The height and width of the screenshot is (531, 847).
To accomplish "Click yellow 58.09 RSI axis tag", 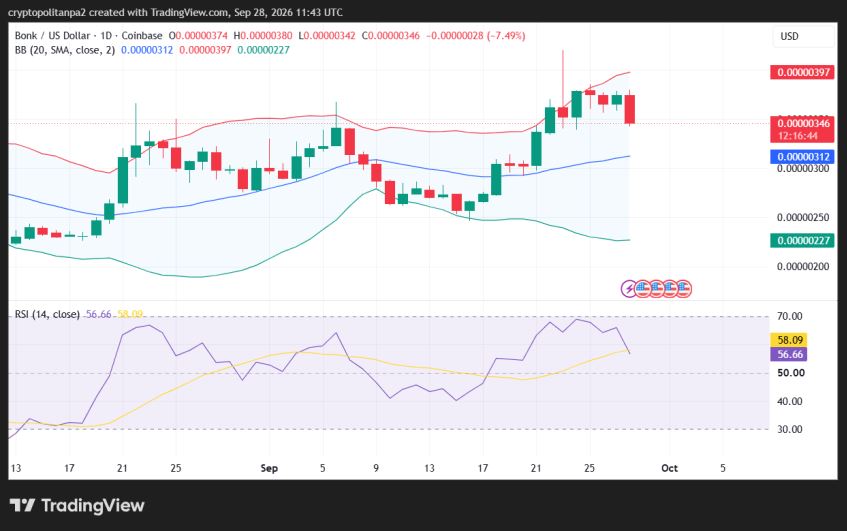I will tap(789, 340).
